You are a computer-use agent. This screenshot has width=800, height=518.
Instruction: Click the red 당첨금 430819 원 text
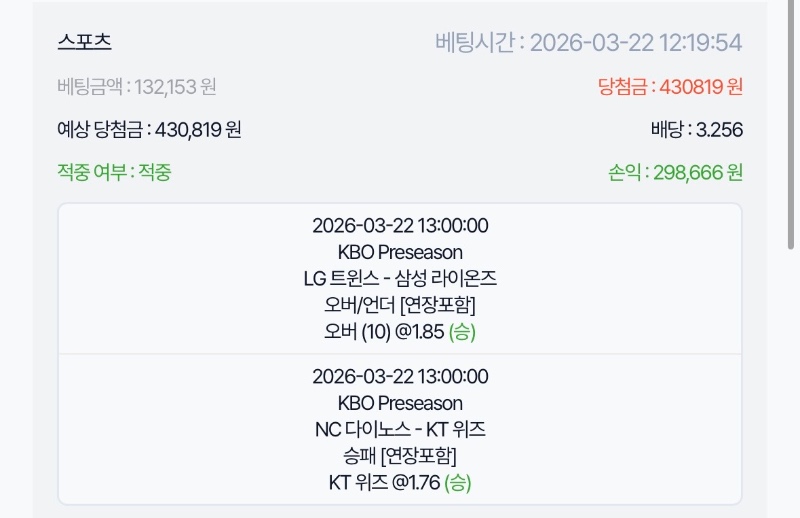[670, 87]
